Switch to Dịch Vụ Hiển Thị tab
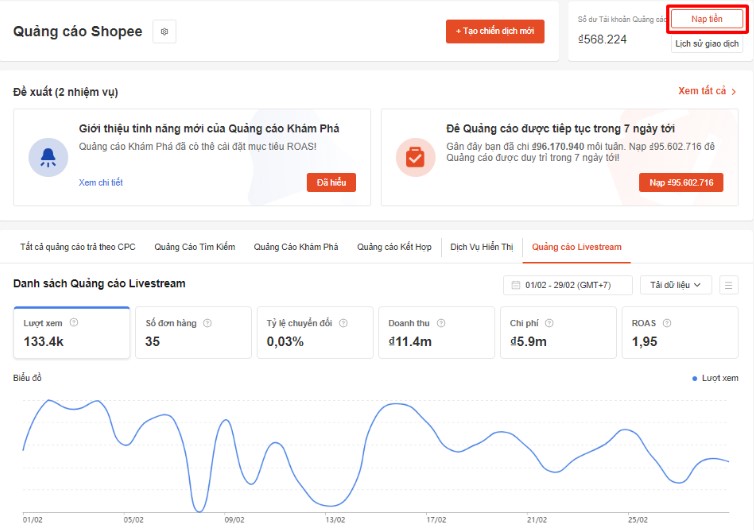The width and height of the screenshot is (754, 530). [x=482, y=247]
